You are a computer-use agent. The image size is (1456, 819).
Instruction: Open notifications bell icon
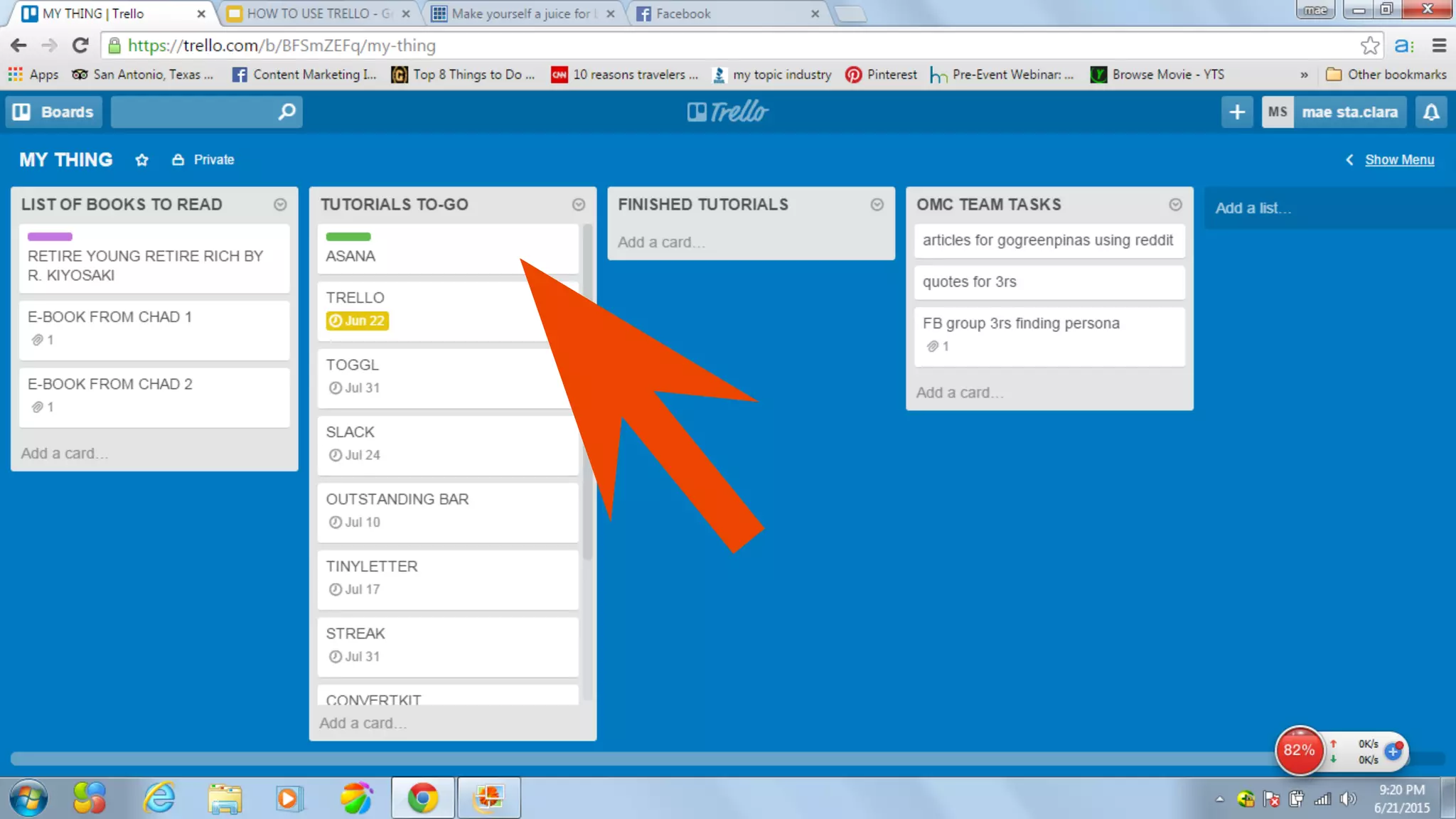(x=1431, y=112)
